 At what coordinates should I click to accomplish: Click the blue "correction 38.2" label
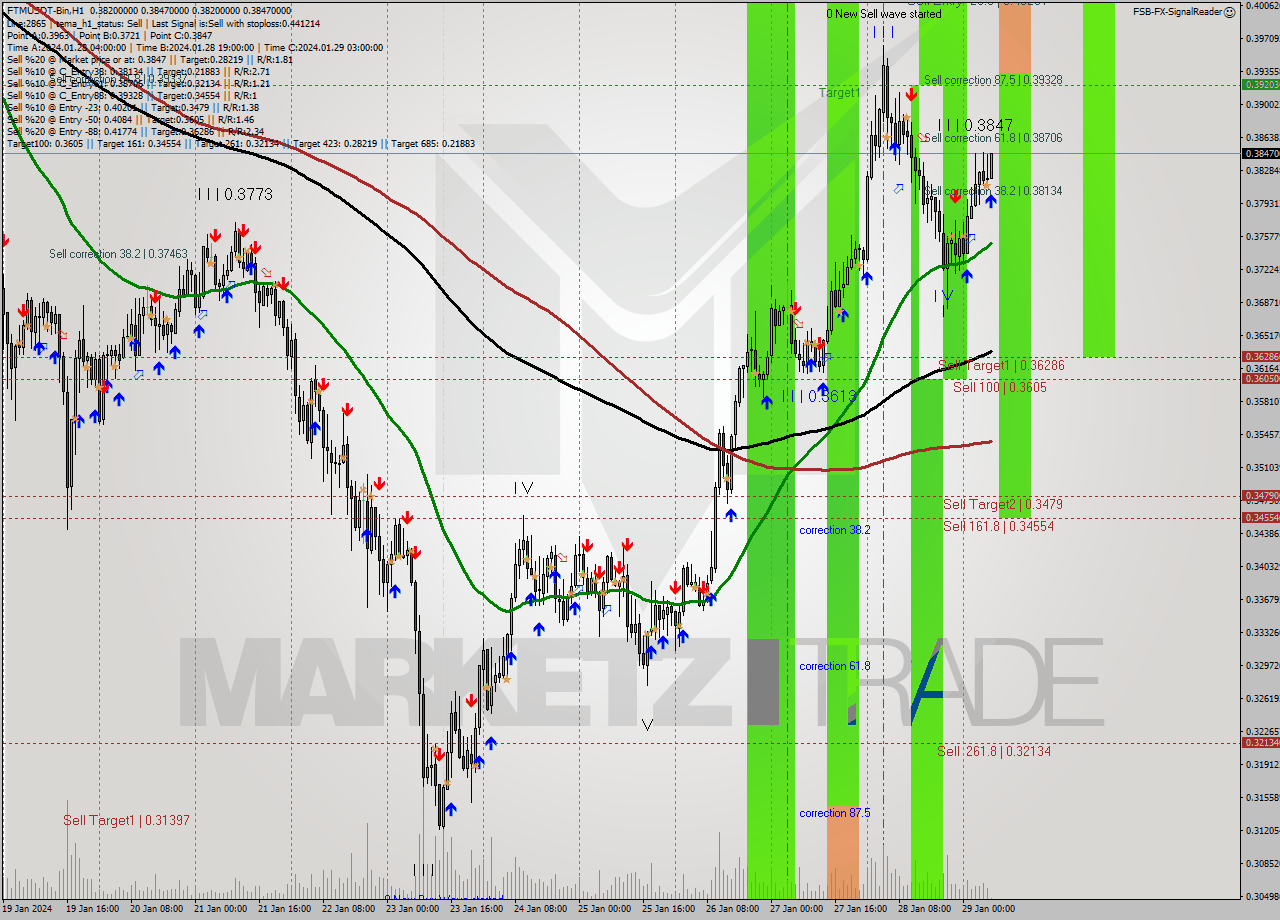click(834, 530)
